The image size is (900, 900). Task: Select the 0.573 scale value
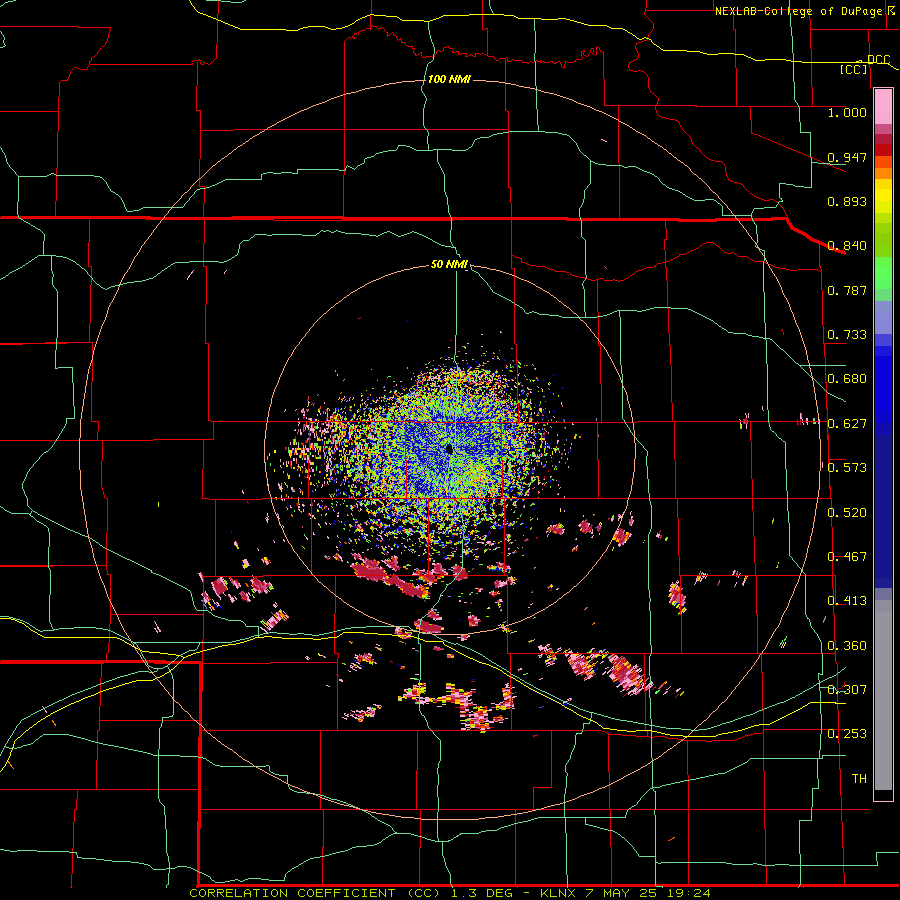pos(847,468)
